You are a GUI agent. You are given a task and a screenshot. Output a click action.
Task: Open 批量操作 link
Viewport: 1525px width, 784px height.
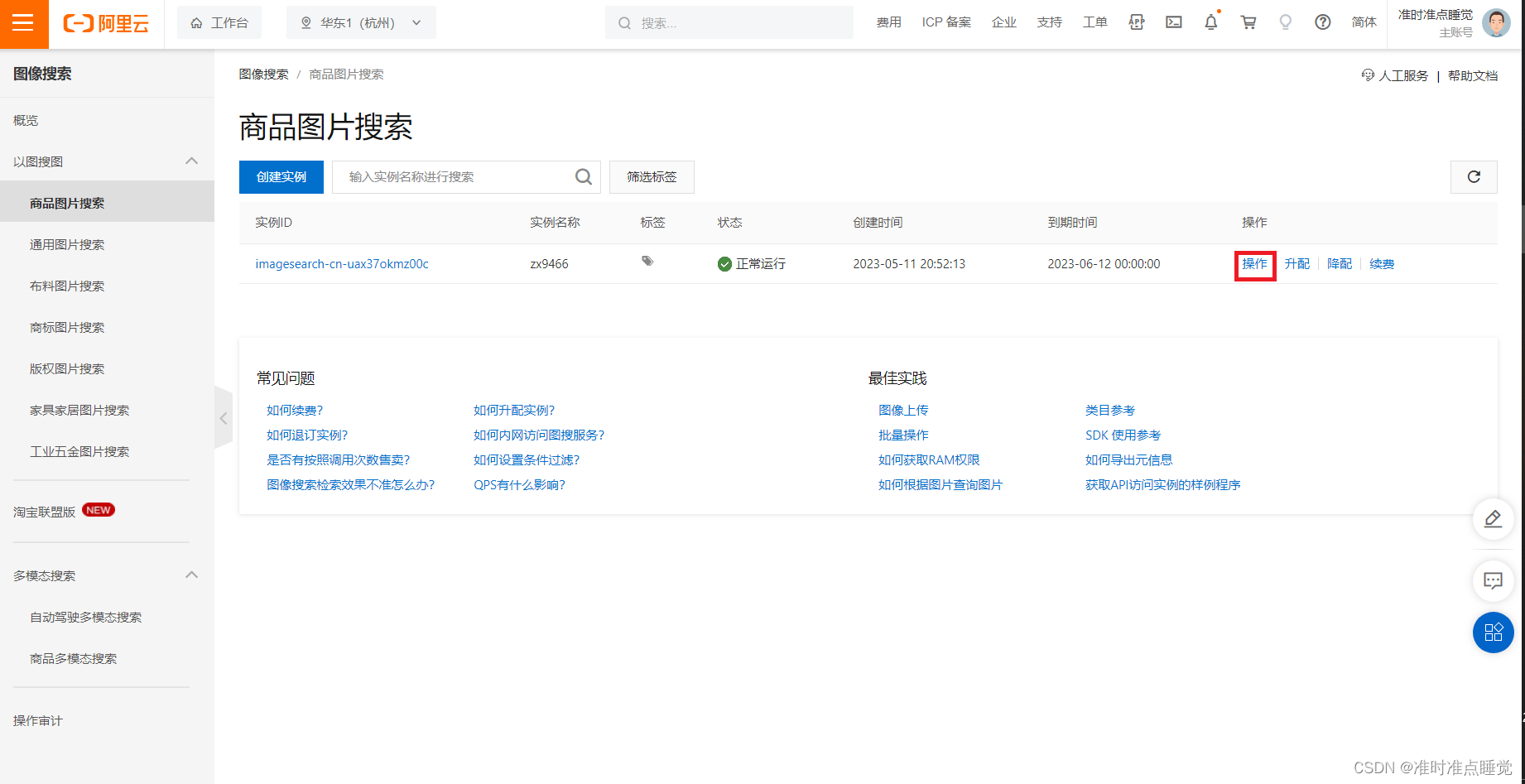pos(903,435)
